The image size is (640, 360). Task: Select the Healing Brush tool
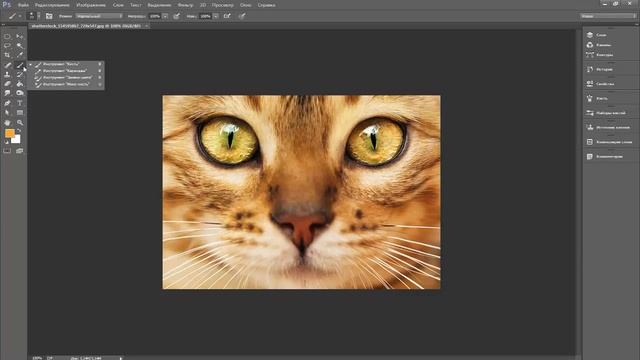pos(7,65)
